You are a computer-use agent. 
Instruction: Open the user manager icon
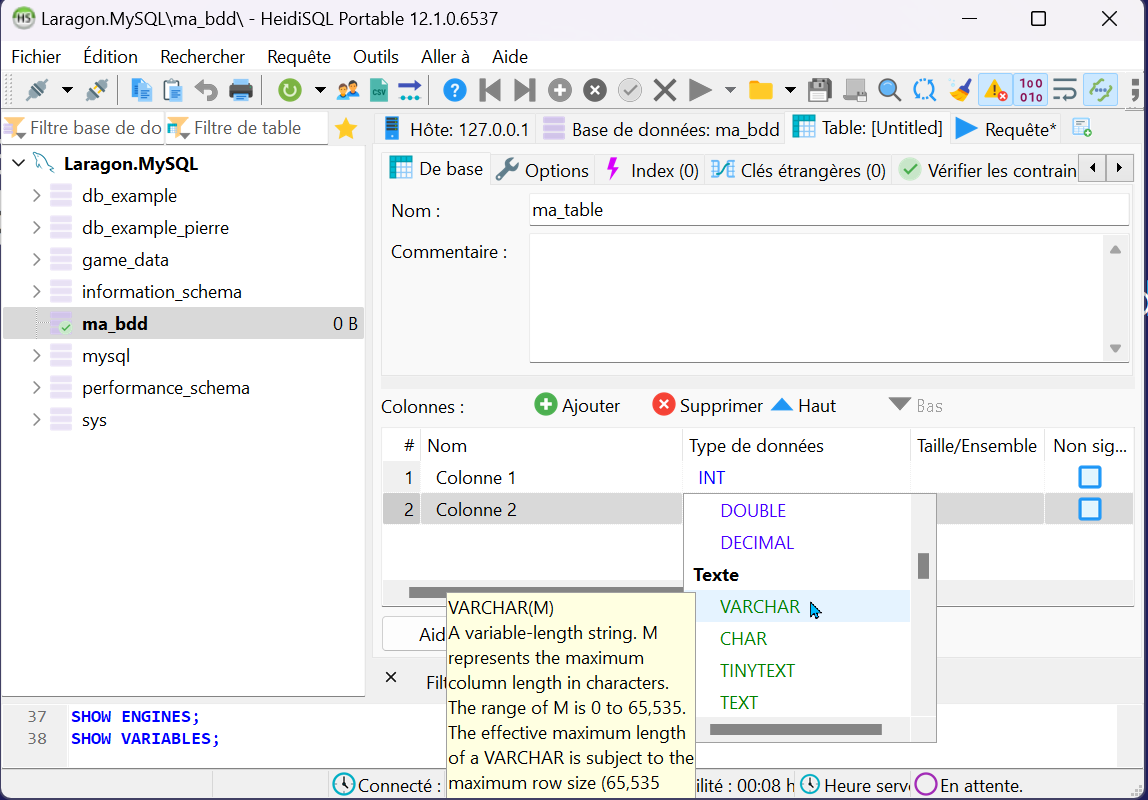point(348,91)
